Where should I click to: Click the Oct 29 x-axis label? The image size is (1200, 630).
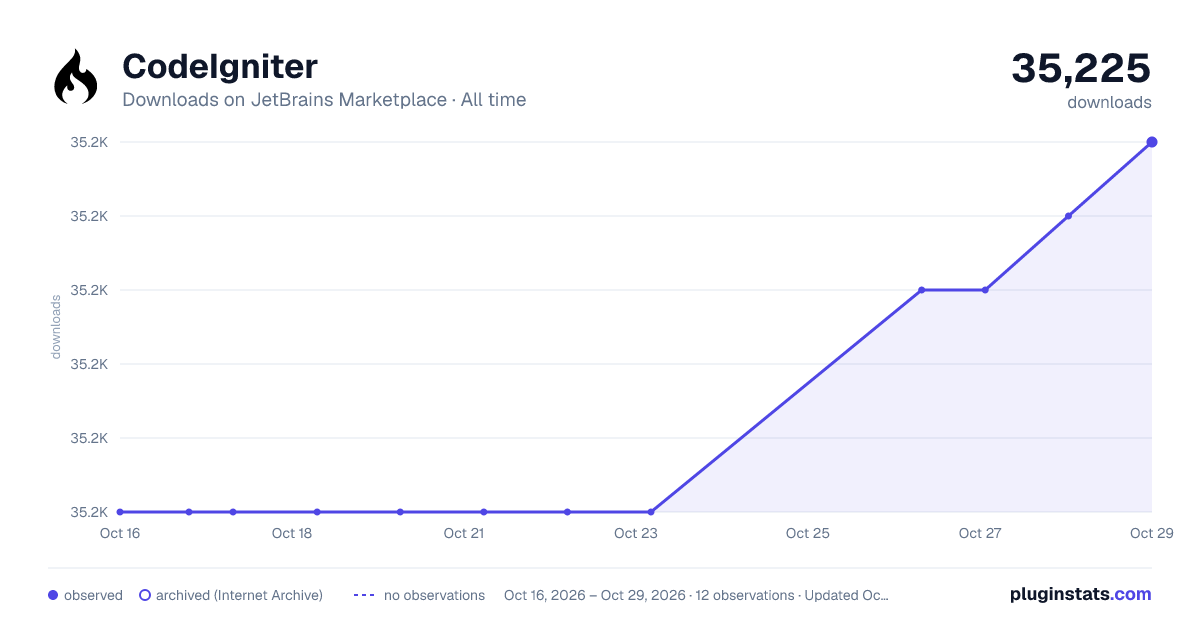[1150, 533]
